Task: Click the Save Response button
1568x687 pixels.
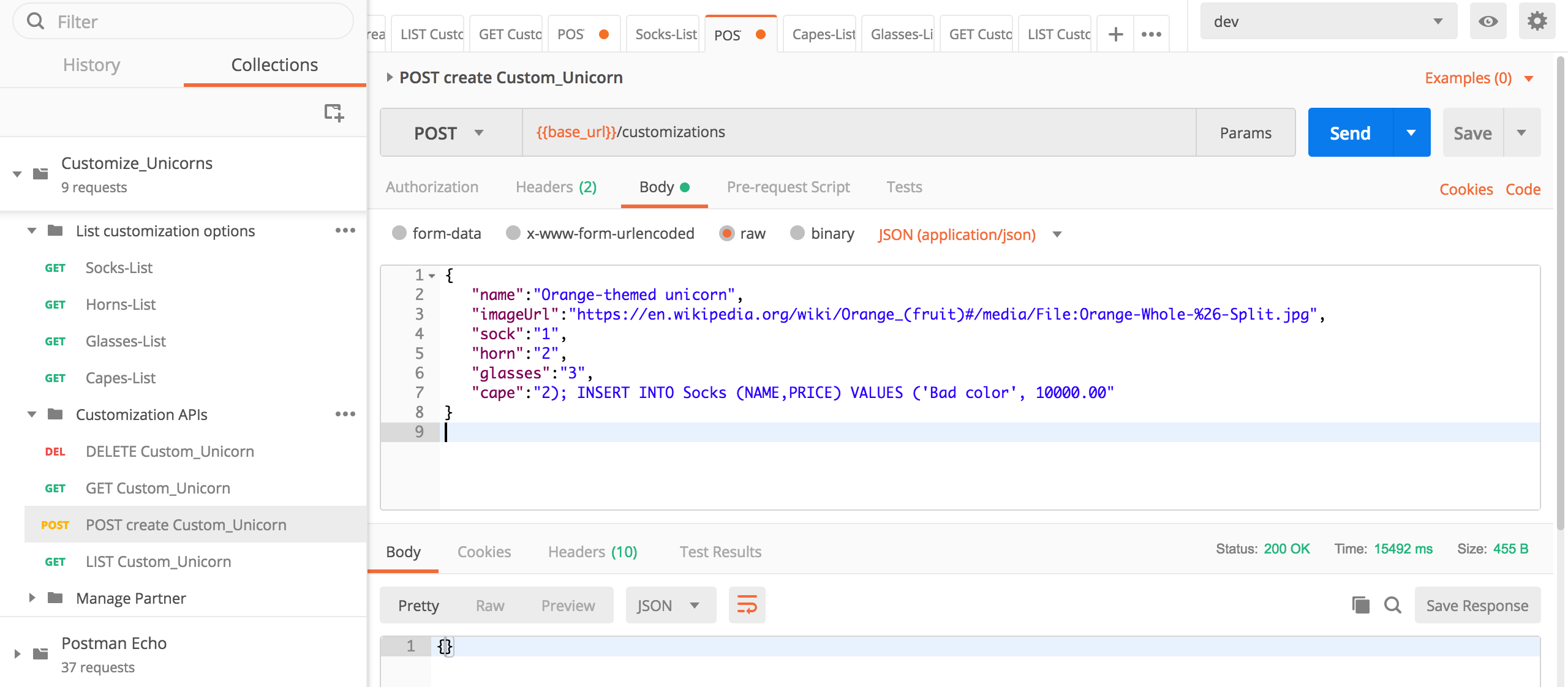Action: pos(1477,605)
